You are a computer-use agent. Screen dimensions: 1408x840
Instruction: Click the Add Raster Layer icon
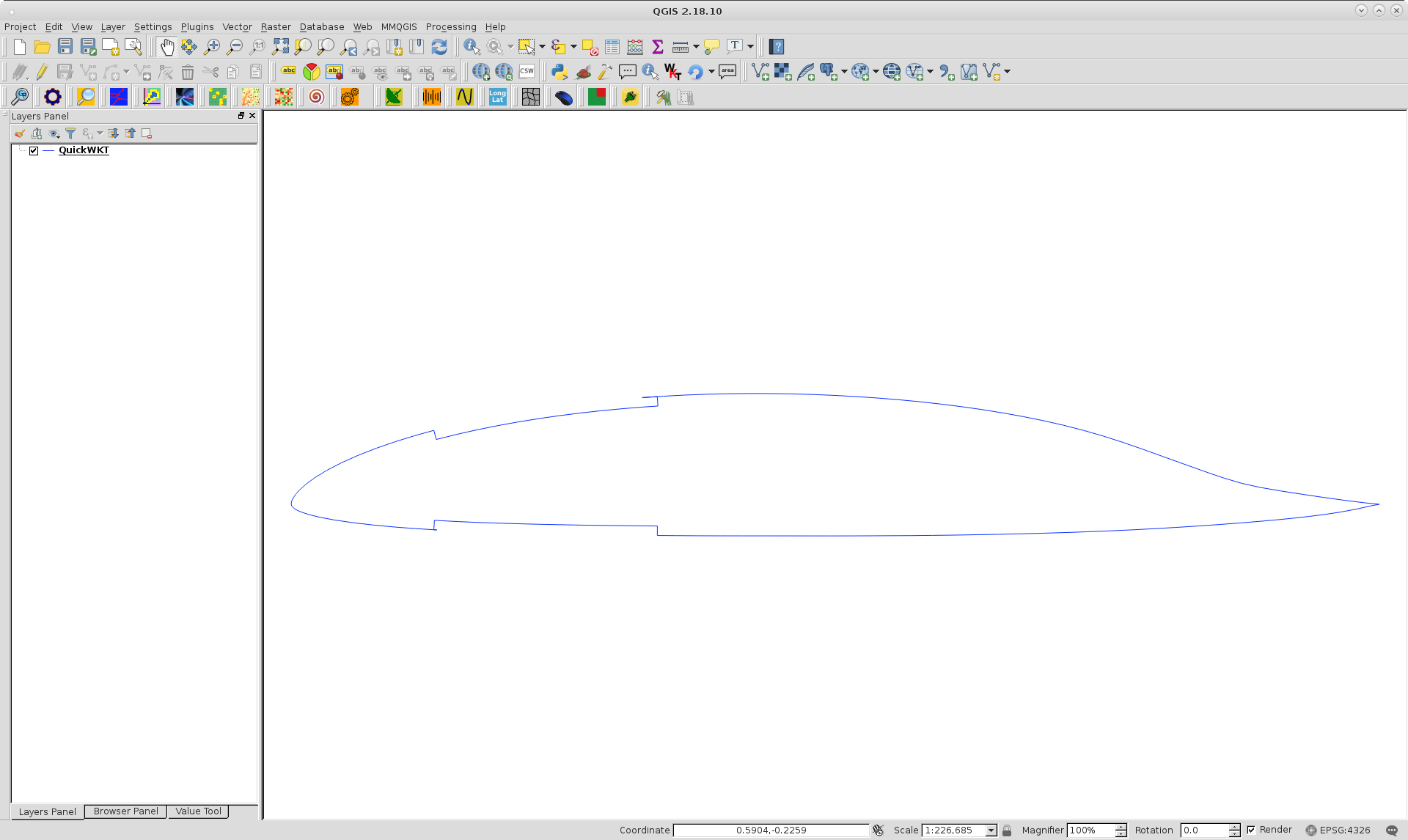(x=783, y=72)
